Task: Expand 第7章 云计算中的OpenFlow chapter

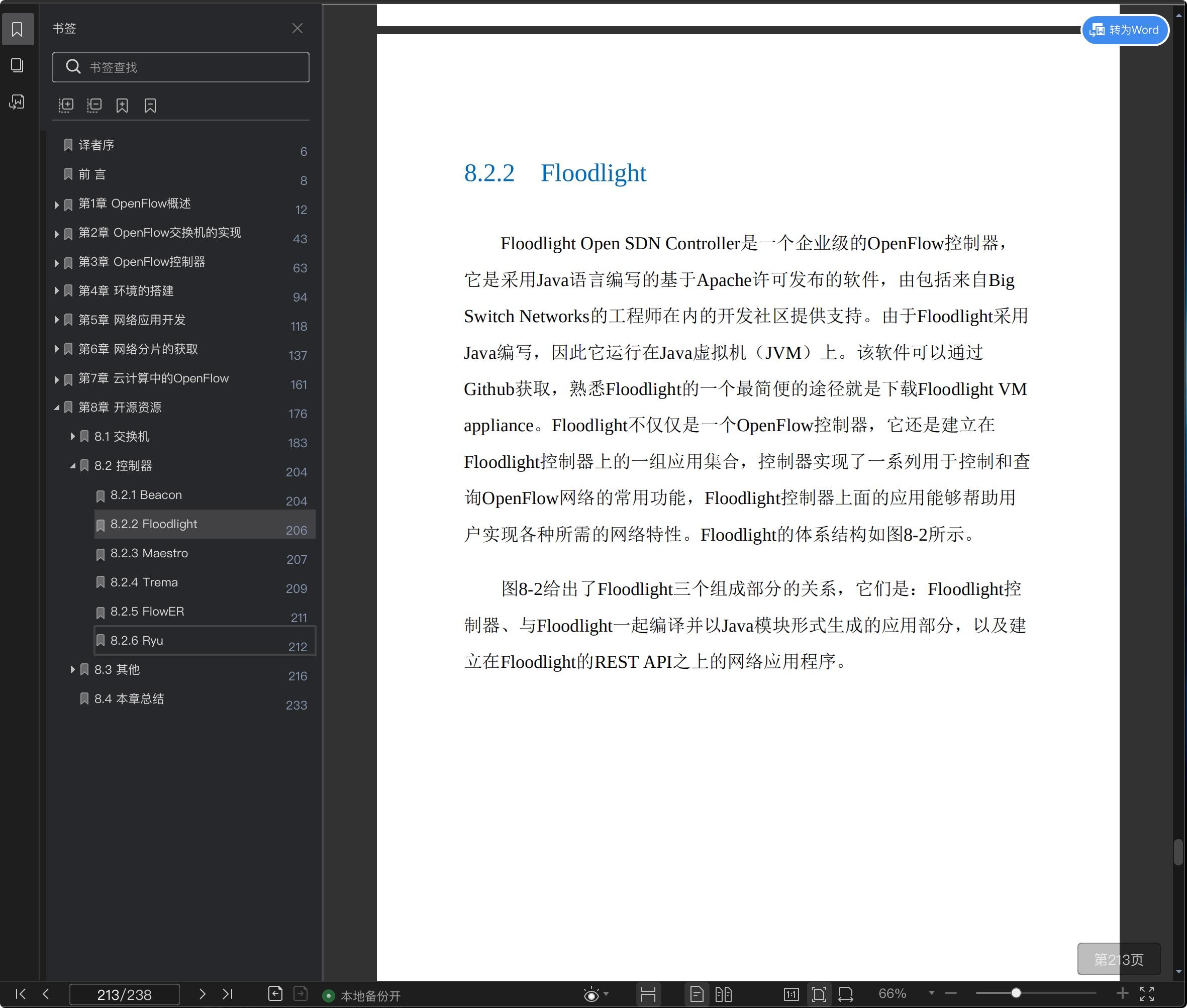Action: pyautogui.click(x=57, y=379)
